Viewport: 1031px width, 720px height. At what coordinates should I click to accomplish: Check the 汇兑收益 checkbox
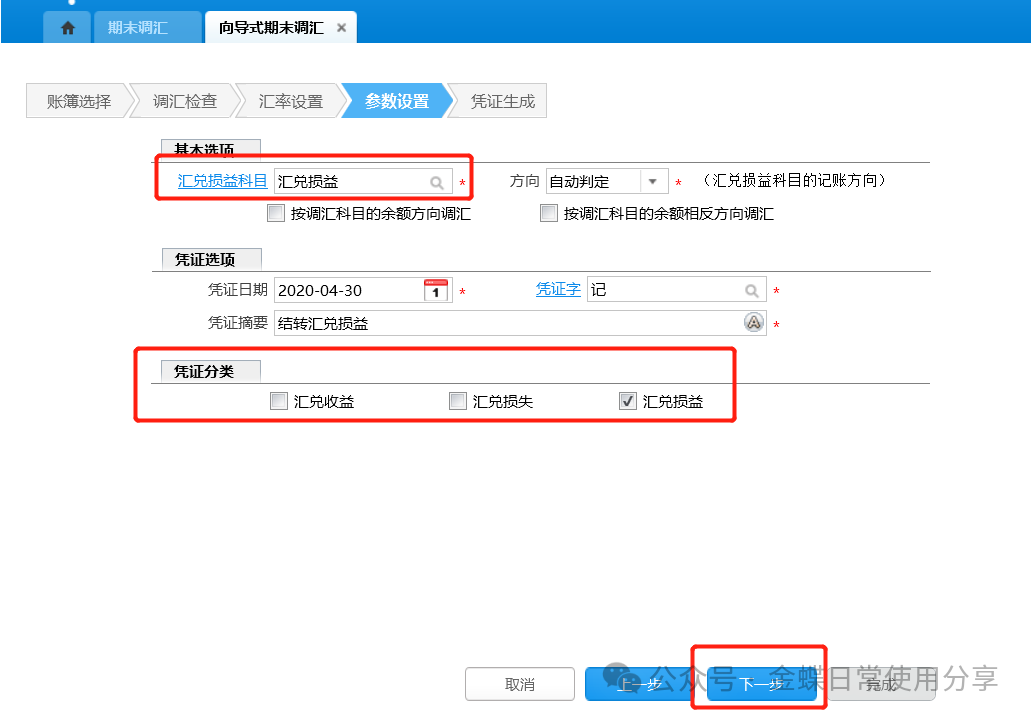click(279, 402)
